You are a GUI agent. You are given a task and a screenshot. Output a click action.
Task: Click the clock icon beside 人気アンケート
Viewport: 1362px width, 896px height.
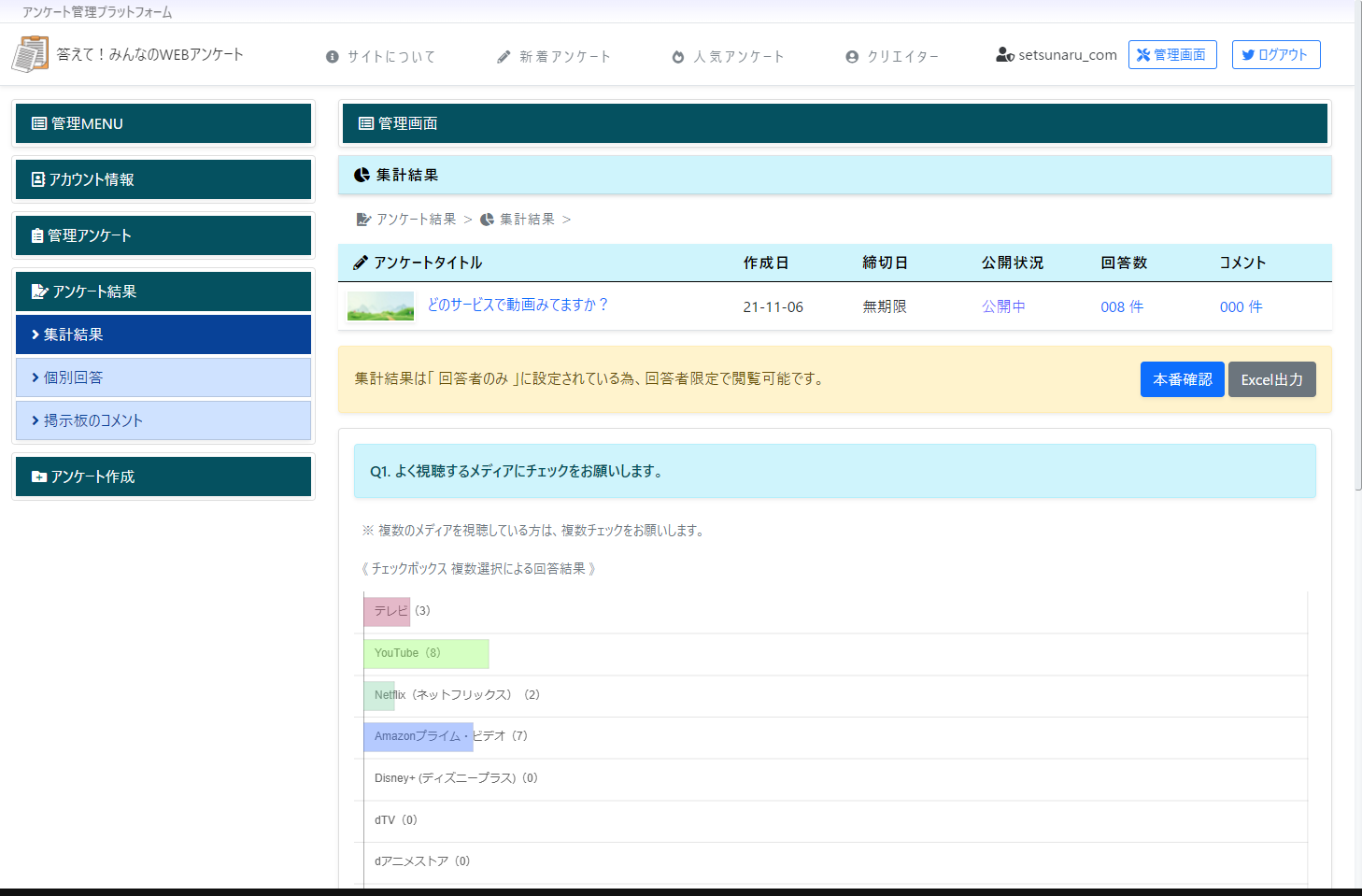678,56
